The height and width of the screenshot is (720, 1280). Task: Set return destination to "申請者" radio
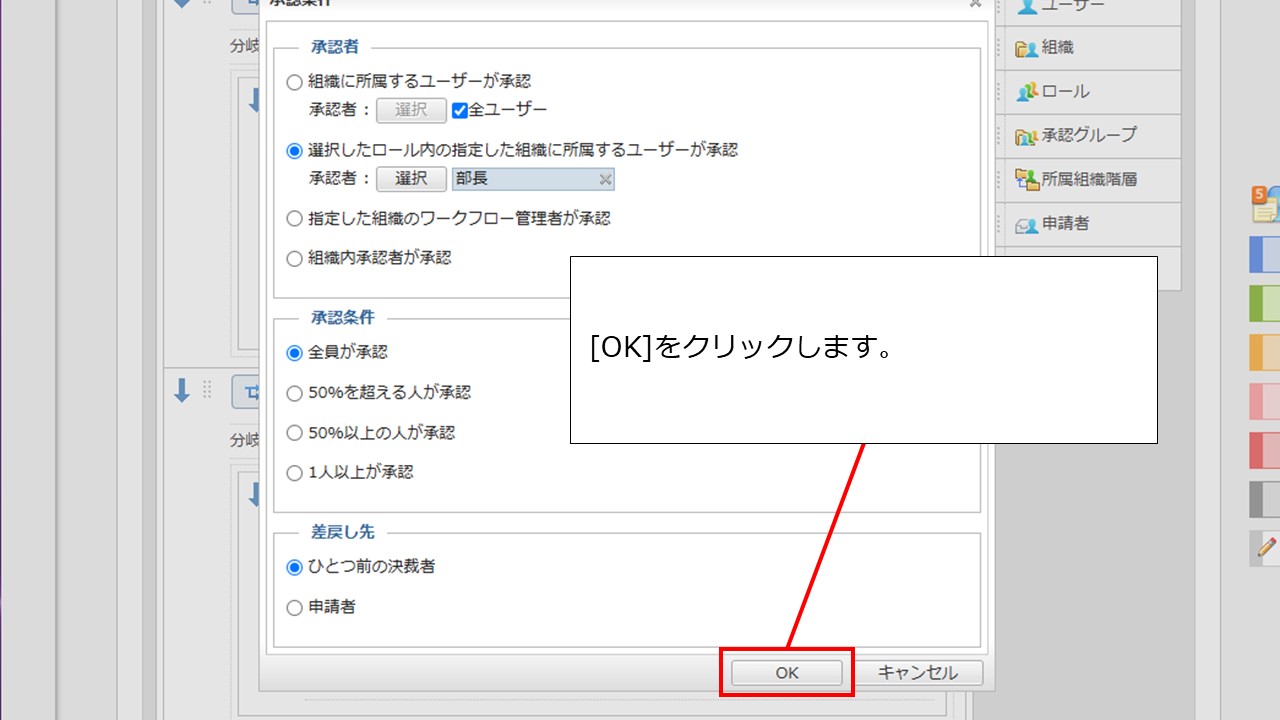coord(294,608)
